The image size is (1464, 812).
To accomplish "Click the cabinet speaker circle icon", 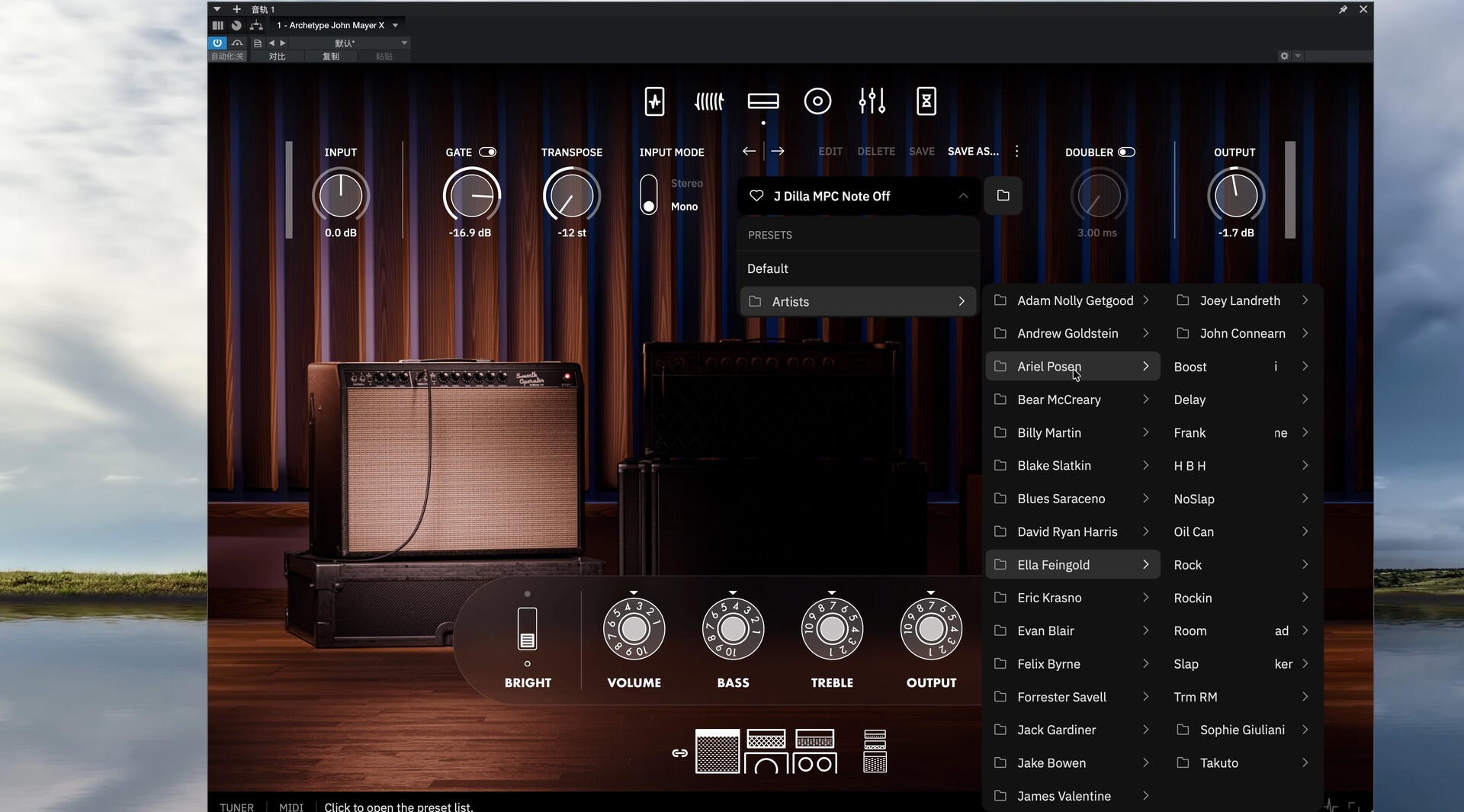I will point(817,101).
